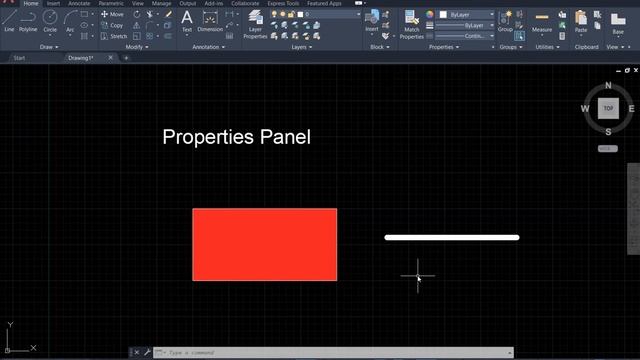Open the Parametric ribbon tab
Screen dimensions: 640x360
[x=111, y=3]
